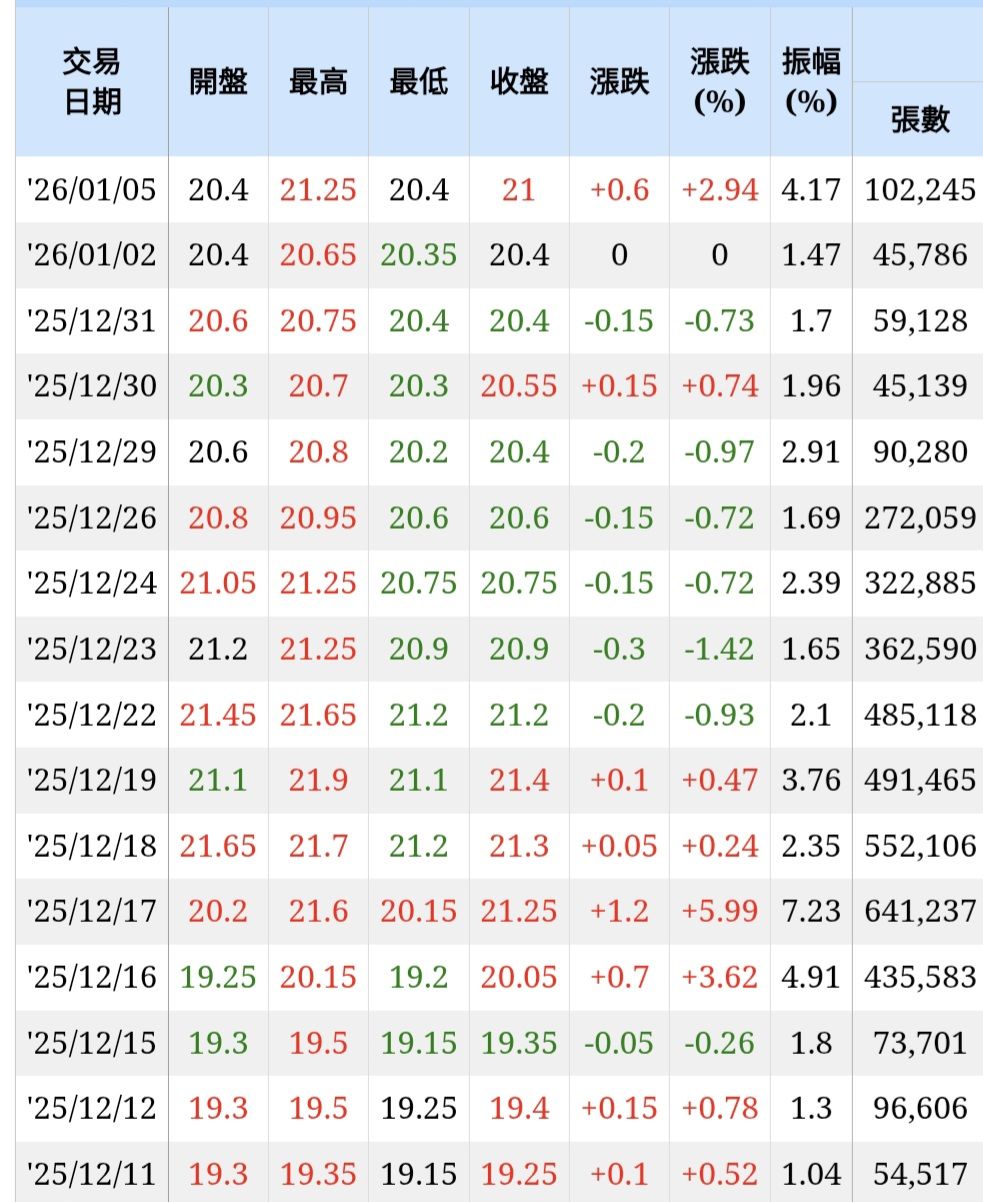This screenshot has width=983, height=1202.
Task: Select the 最低 column header
Action: (x=418, y=82)
